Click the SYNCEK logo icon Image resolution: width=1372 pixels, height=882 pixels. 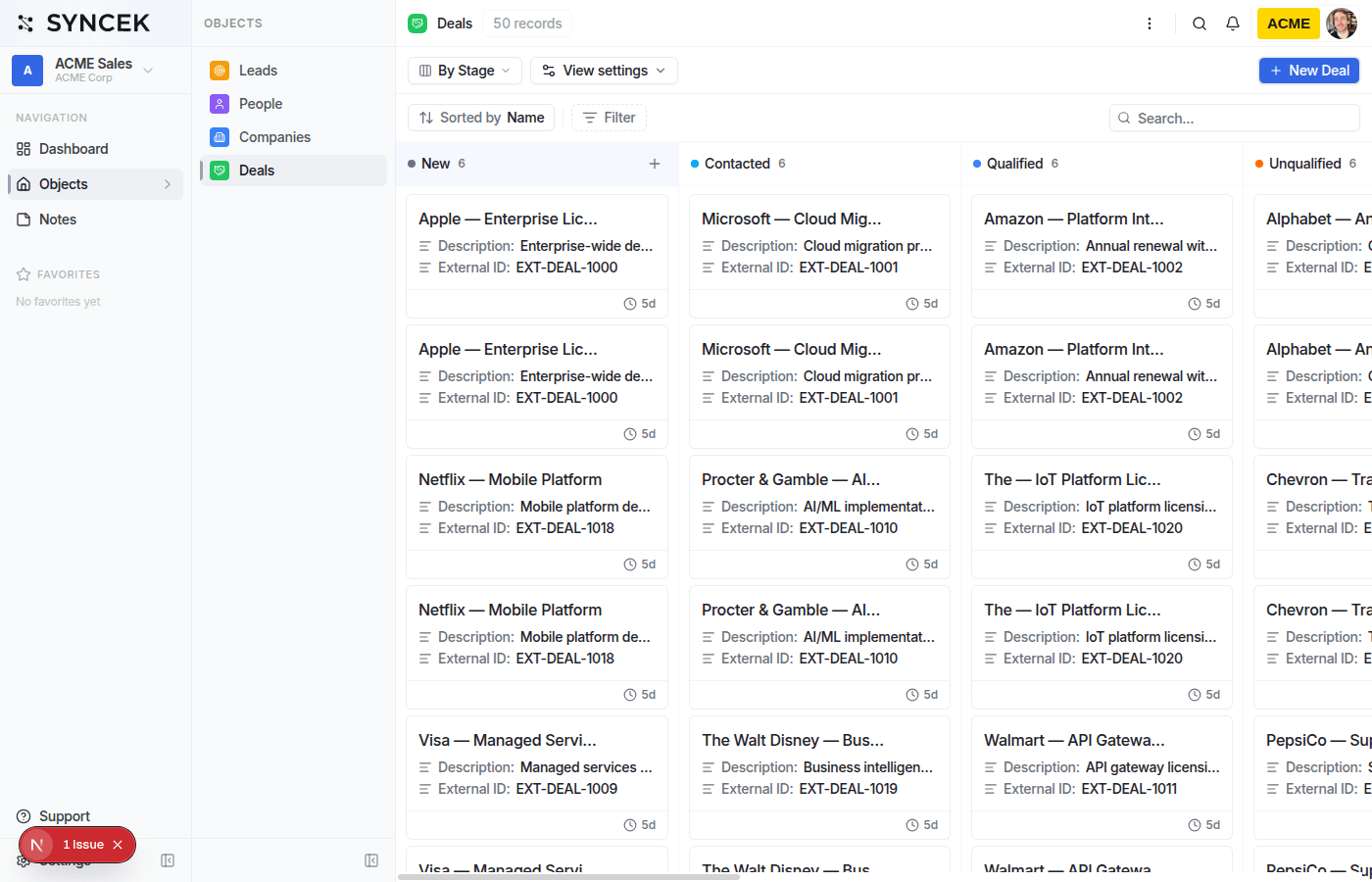tap(25, 23)
